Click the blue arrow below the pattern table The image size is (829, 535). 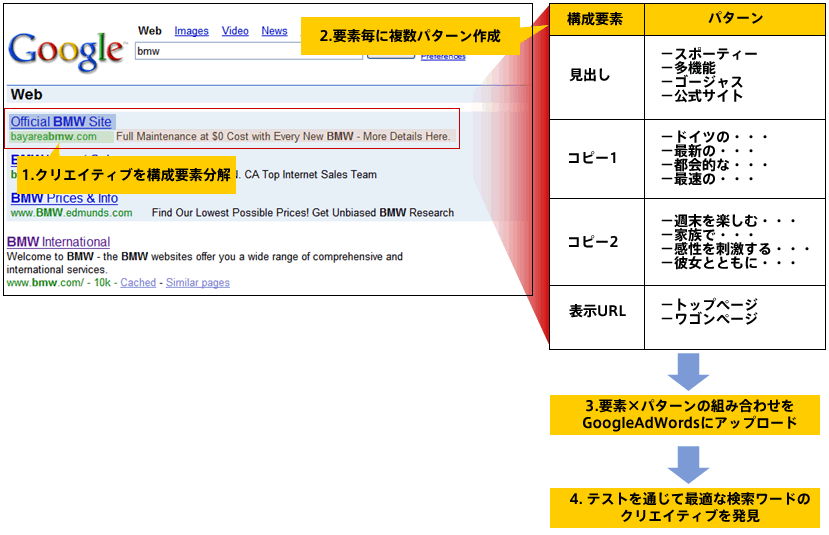click(x=687, y=372)
